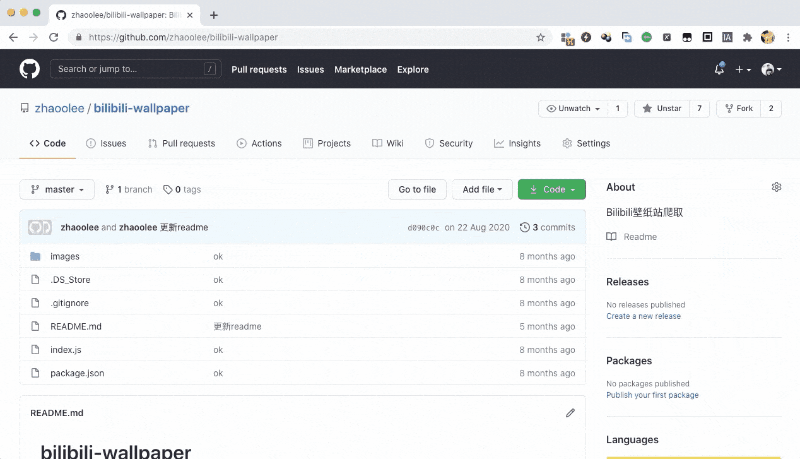
Task: Open the Wiki tab
Action: [x=388, y=143]
